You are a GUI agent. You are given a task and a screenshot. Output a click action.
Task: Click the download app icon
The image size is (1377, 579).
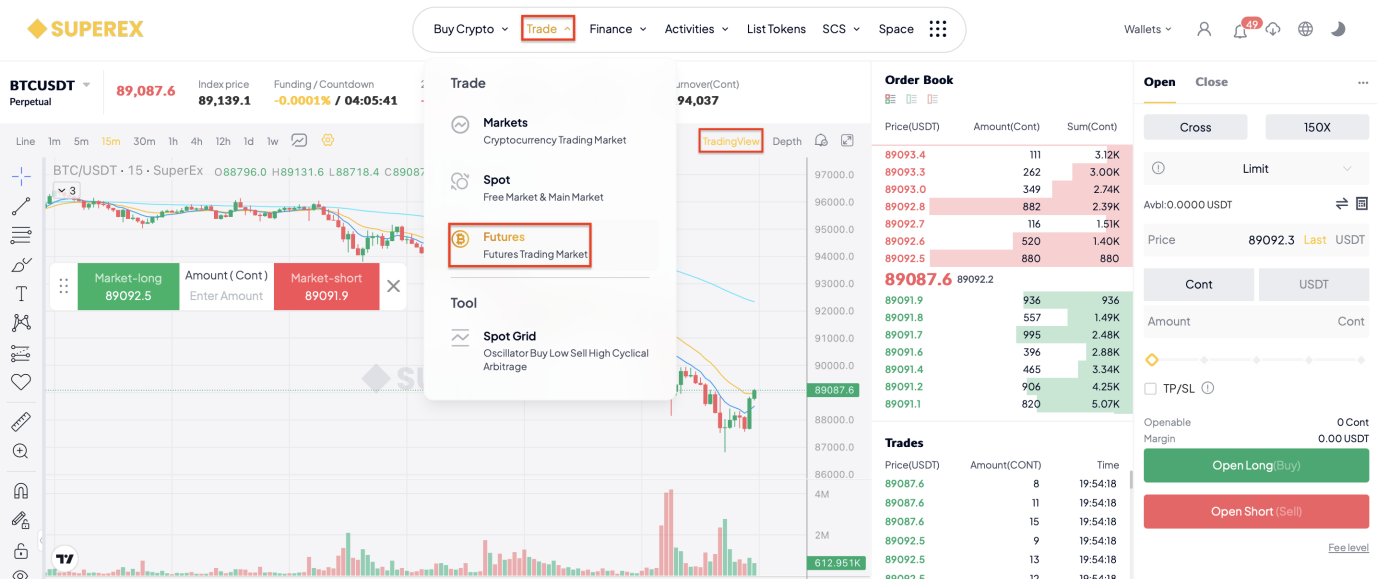[1273, 29]
